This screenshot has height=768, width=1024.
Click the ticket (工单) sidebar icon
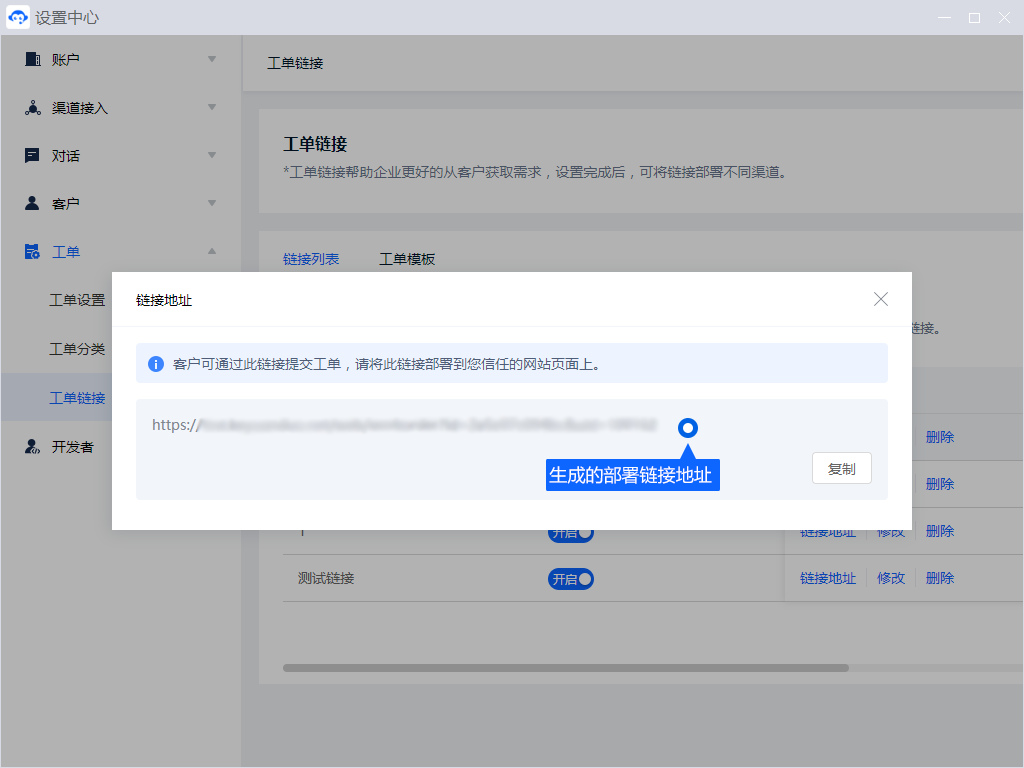pos(32,251)
